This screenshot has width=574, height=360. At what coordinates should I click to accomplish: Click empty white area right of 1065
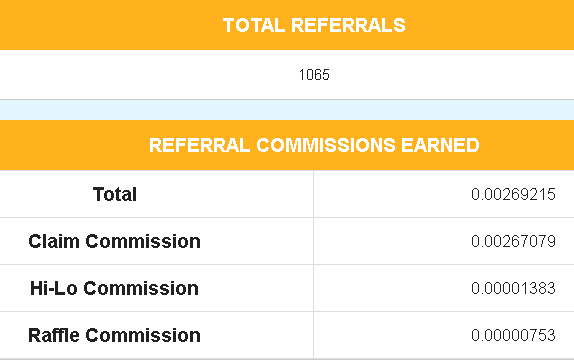pyautogui.click(x=452, y=75)
